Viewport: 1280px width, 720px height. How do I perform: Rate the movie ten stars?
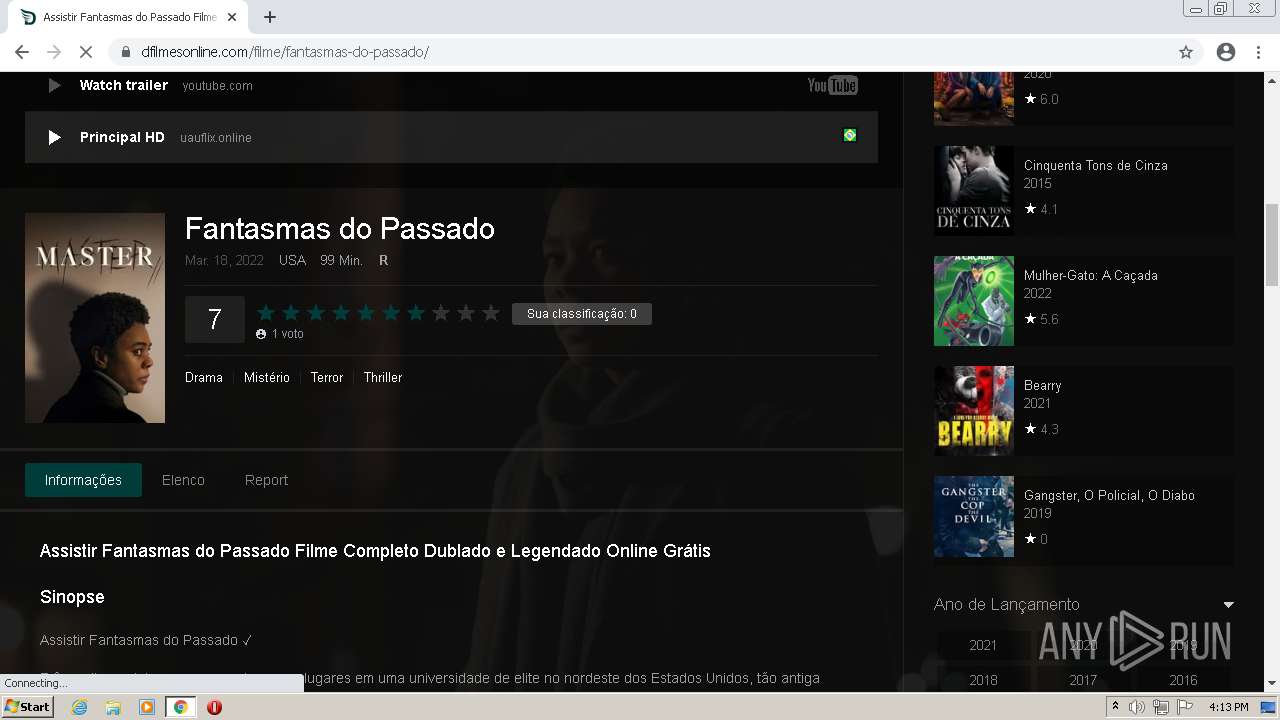point(491,313)
